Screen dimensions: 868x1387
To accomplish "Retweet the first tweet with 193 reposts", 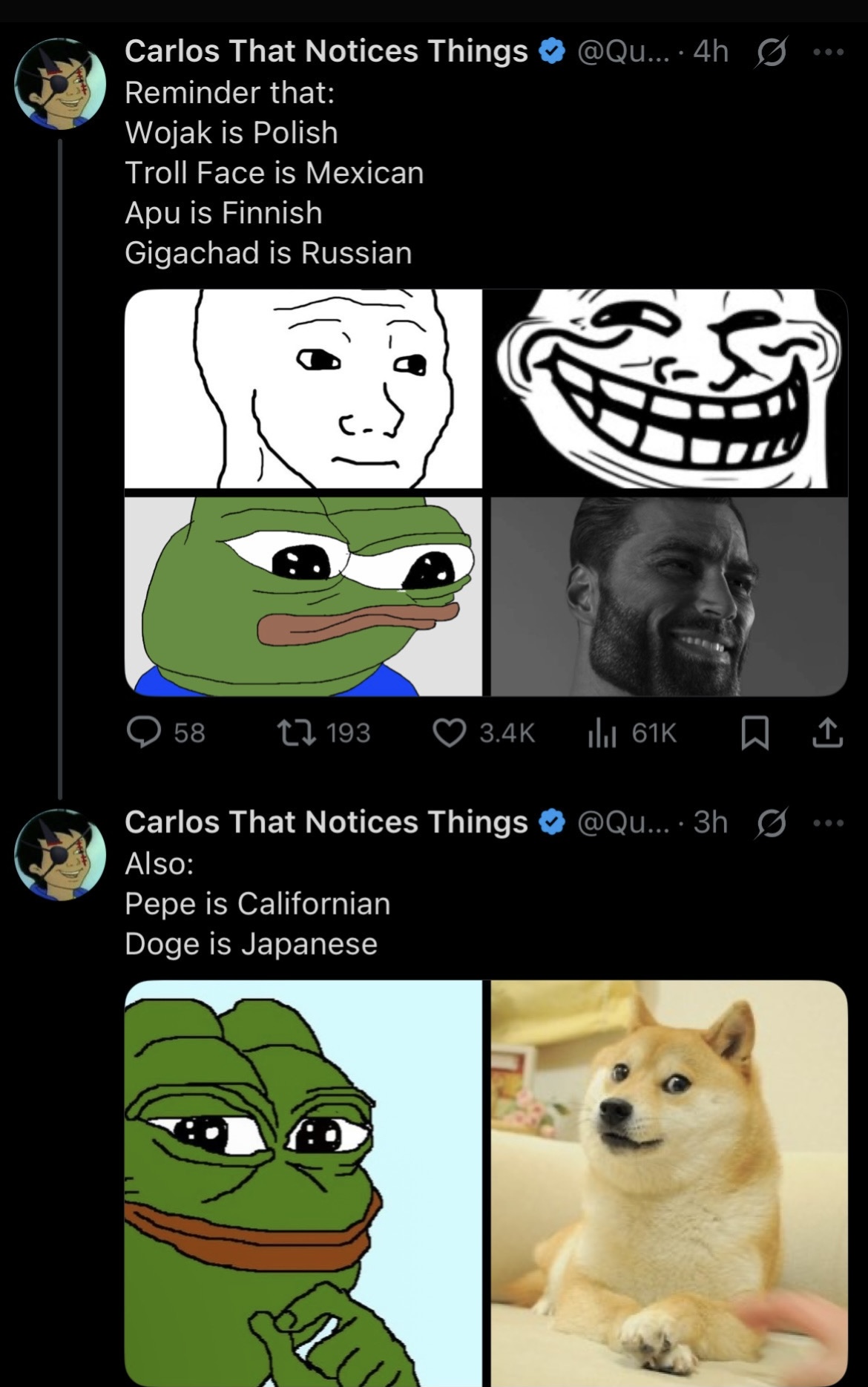I will coord(297,732).
